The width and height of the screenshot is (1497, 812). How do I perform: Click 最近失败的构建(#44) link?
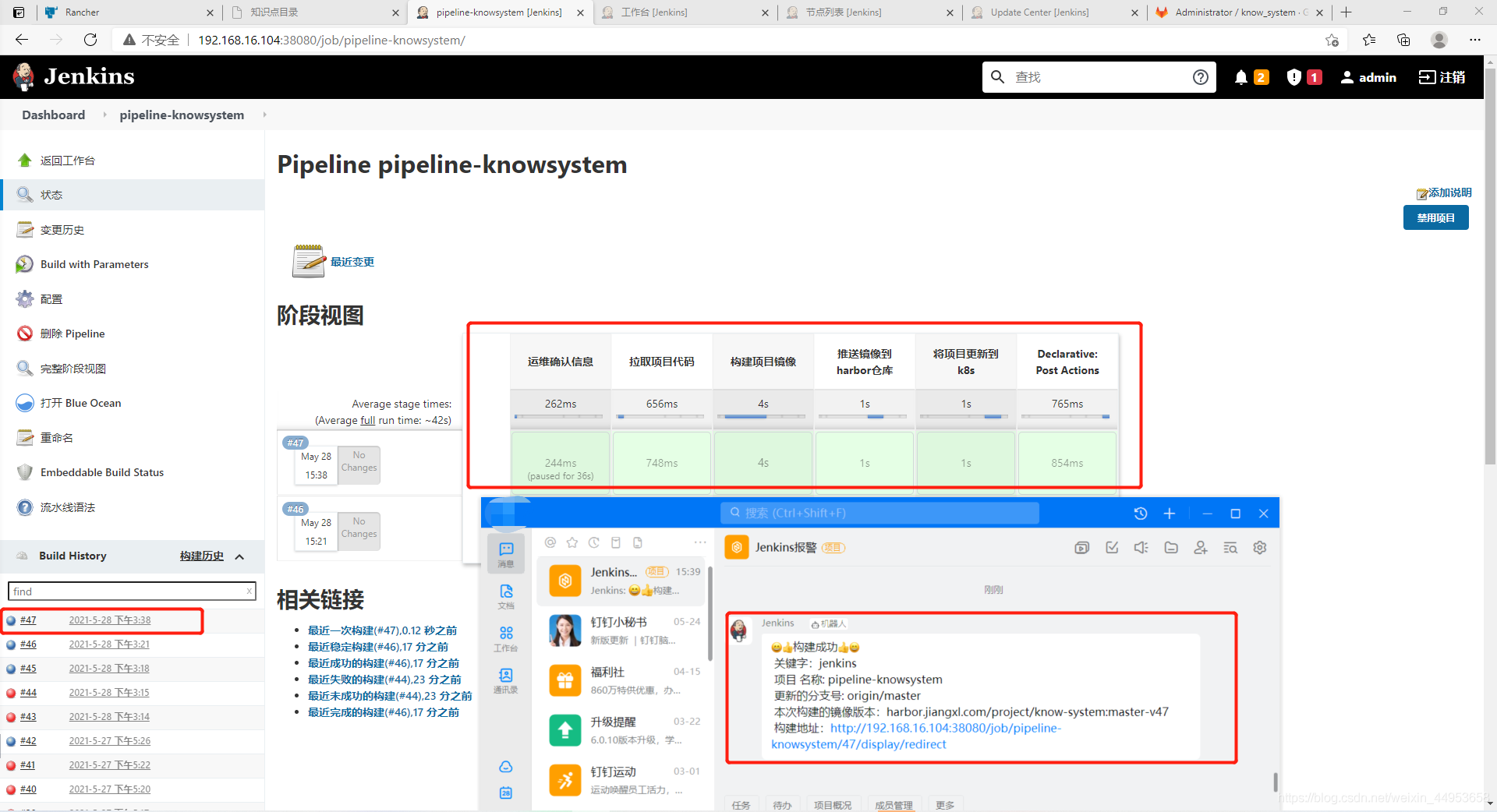[384, 680]
